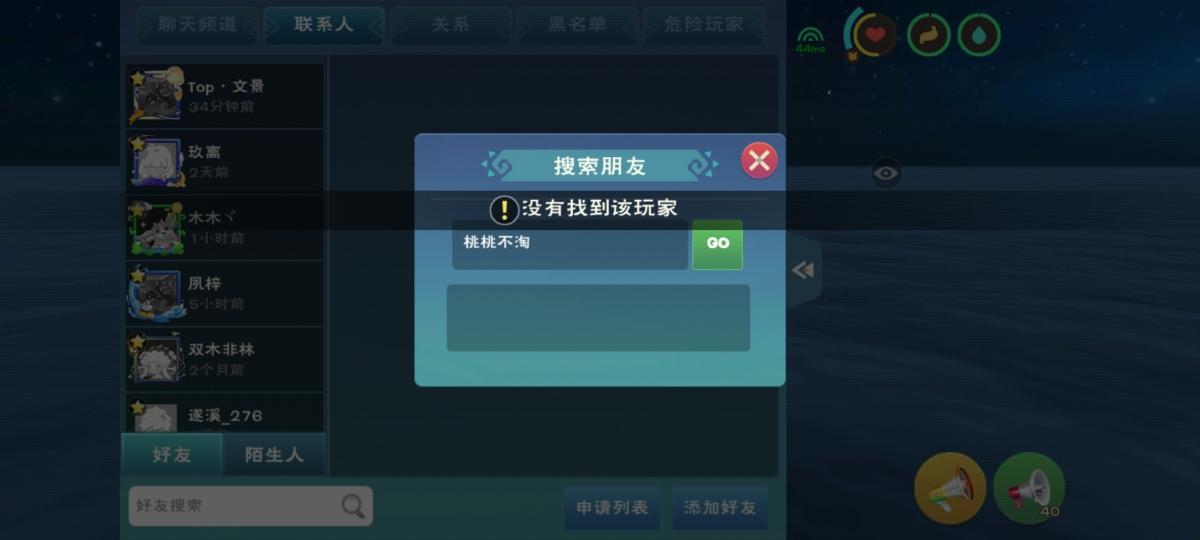This screenshot has height=540, width=1200.
Task: Tap the yellow megaphone announcement icon
Action: [950, 488]
